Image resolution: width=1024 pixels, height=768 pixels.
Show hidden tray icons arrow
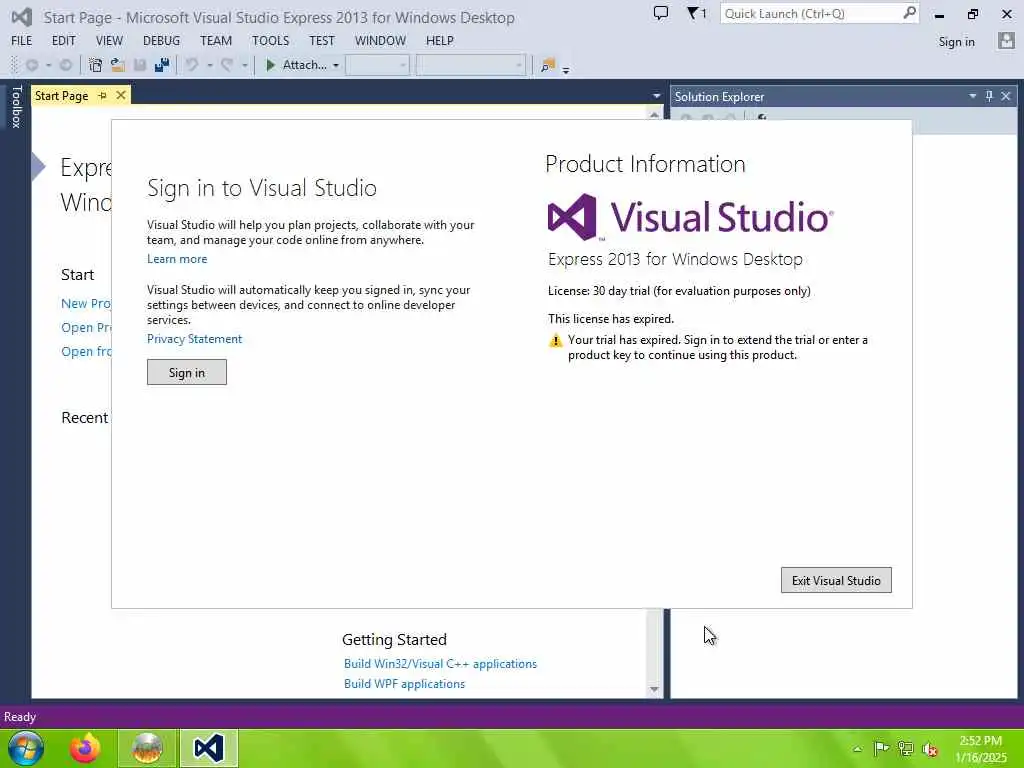click(x=857, y=749)
